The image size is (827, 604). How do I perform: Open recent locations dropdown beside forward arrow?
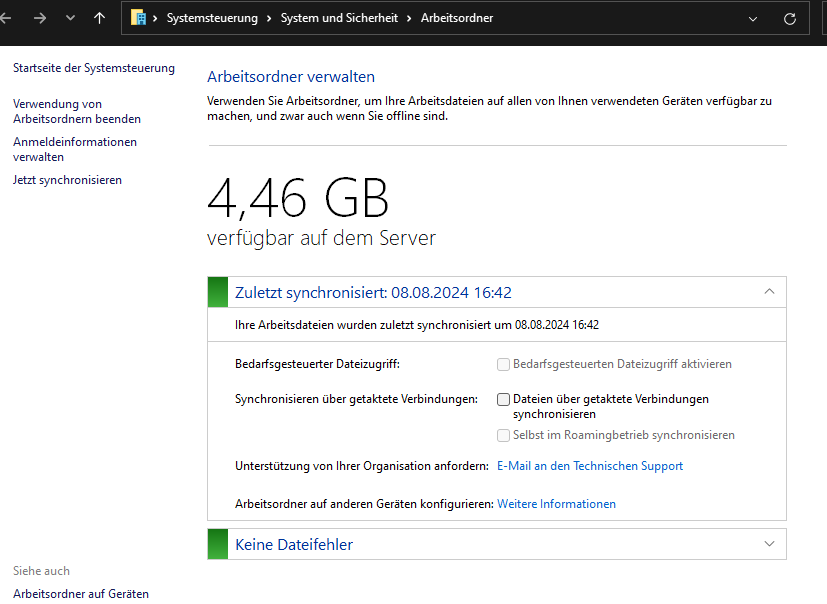[70, 18]
